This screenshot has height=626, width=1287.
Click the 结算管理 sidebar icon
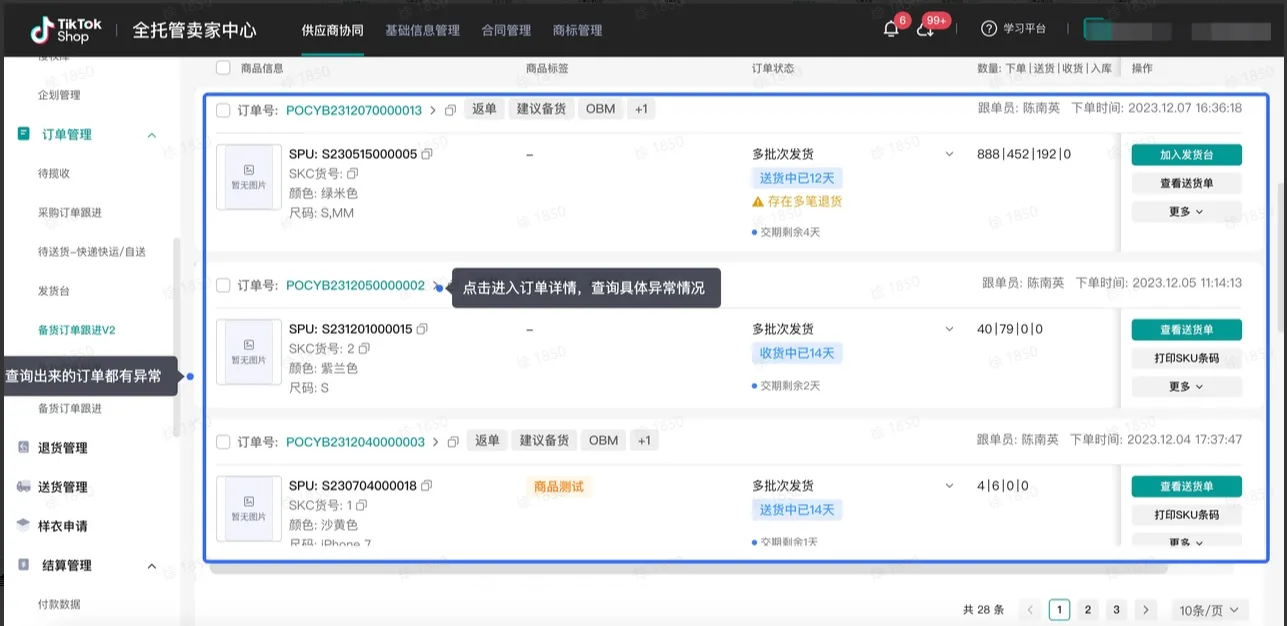(x=23, y=565)
